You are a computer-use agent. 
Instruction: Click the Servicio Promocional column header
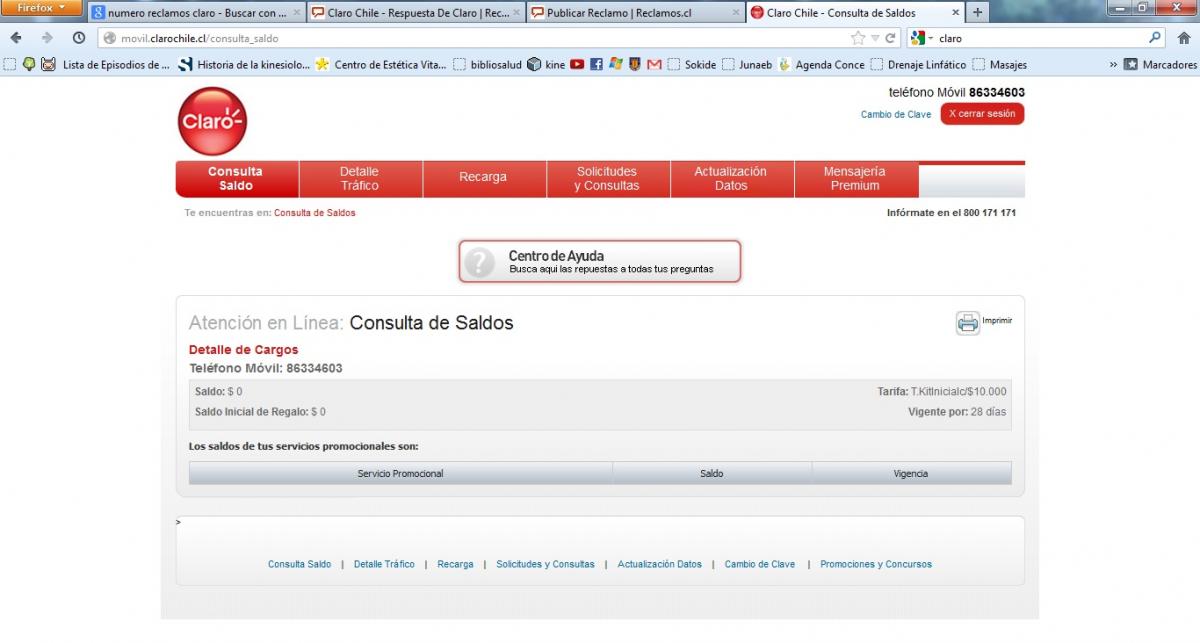[400, 473]
